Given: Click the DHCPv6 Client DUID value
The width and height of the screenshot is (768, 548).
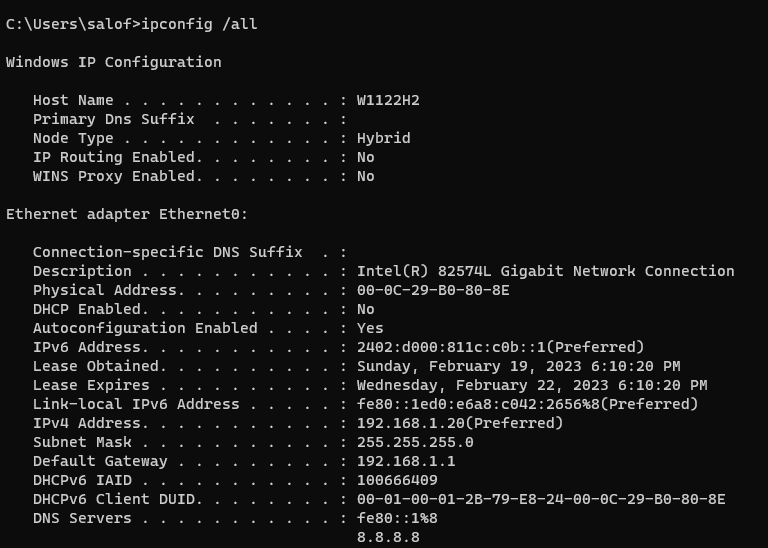Looking at the screenshot, I should [541, 500].
